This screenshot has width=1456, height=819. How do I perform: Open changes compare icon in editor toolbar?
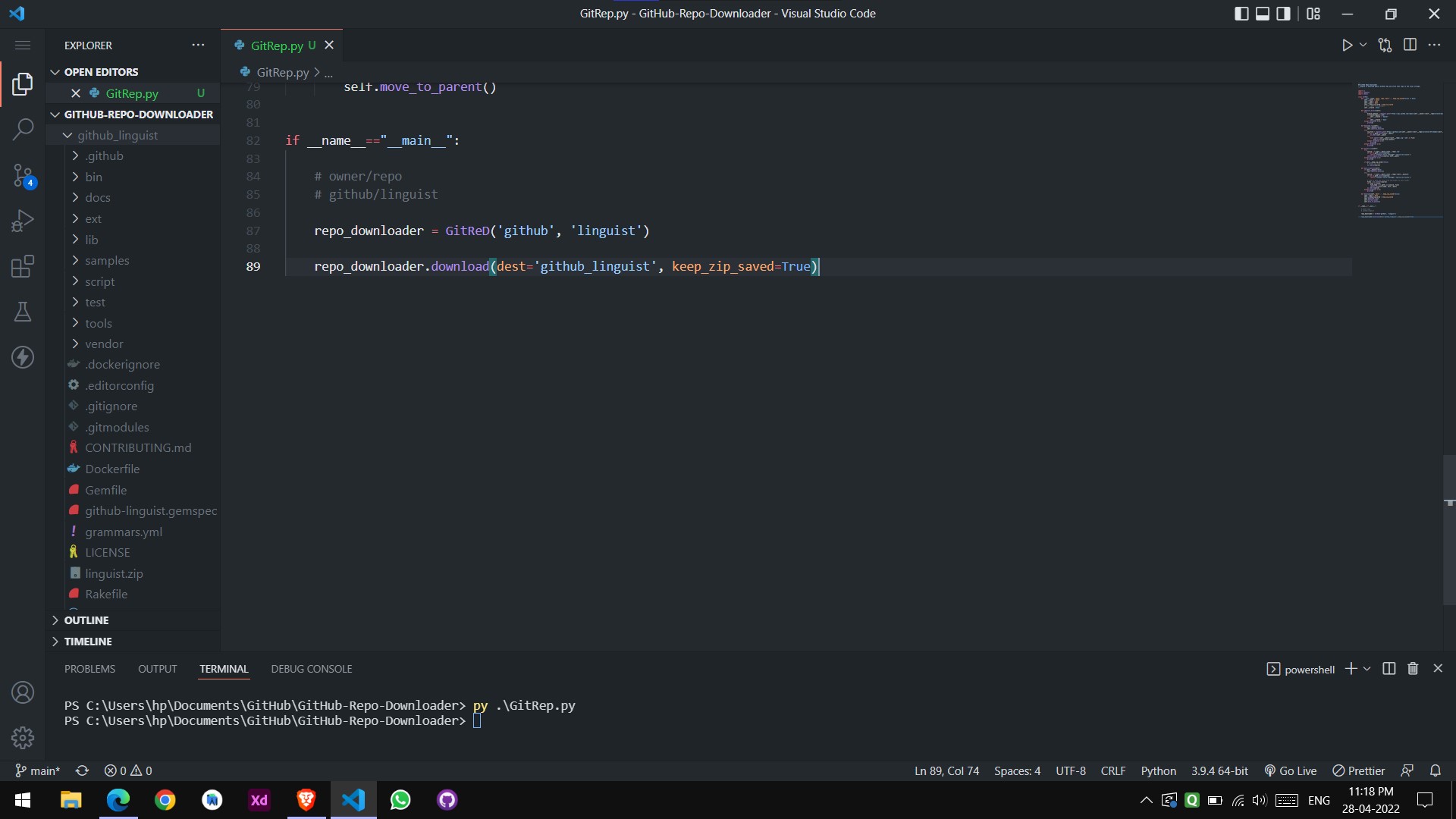[1385, 45]
